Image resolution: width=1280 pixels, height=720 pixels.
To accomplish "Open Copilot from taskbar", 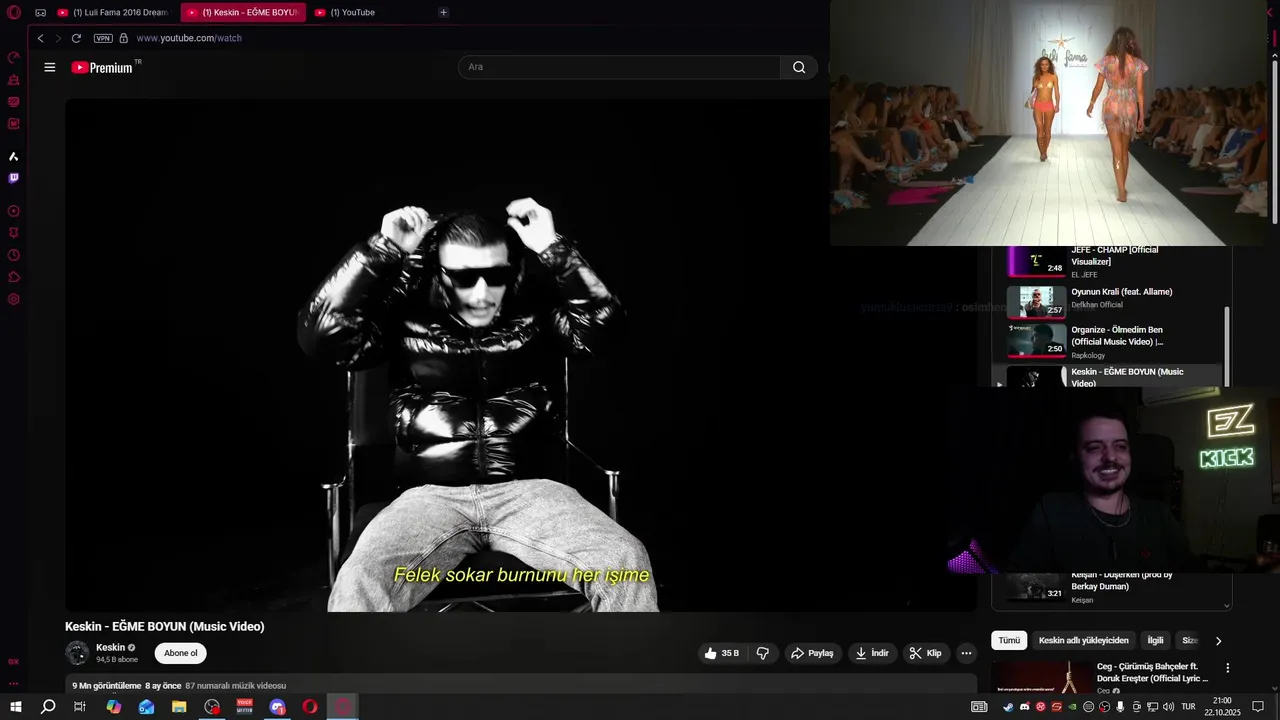I will pos(114,707).
